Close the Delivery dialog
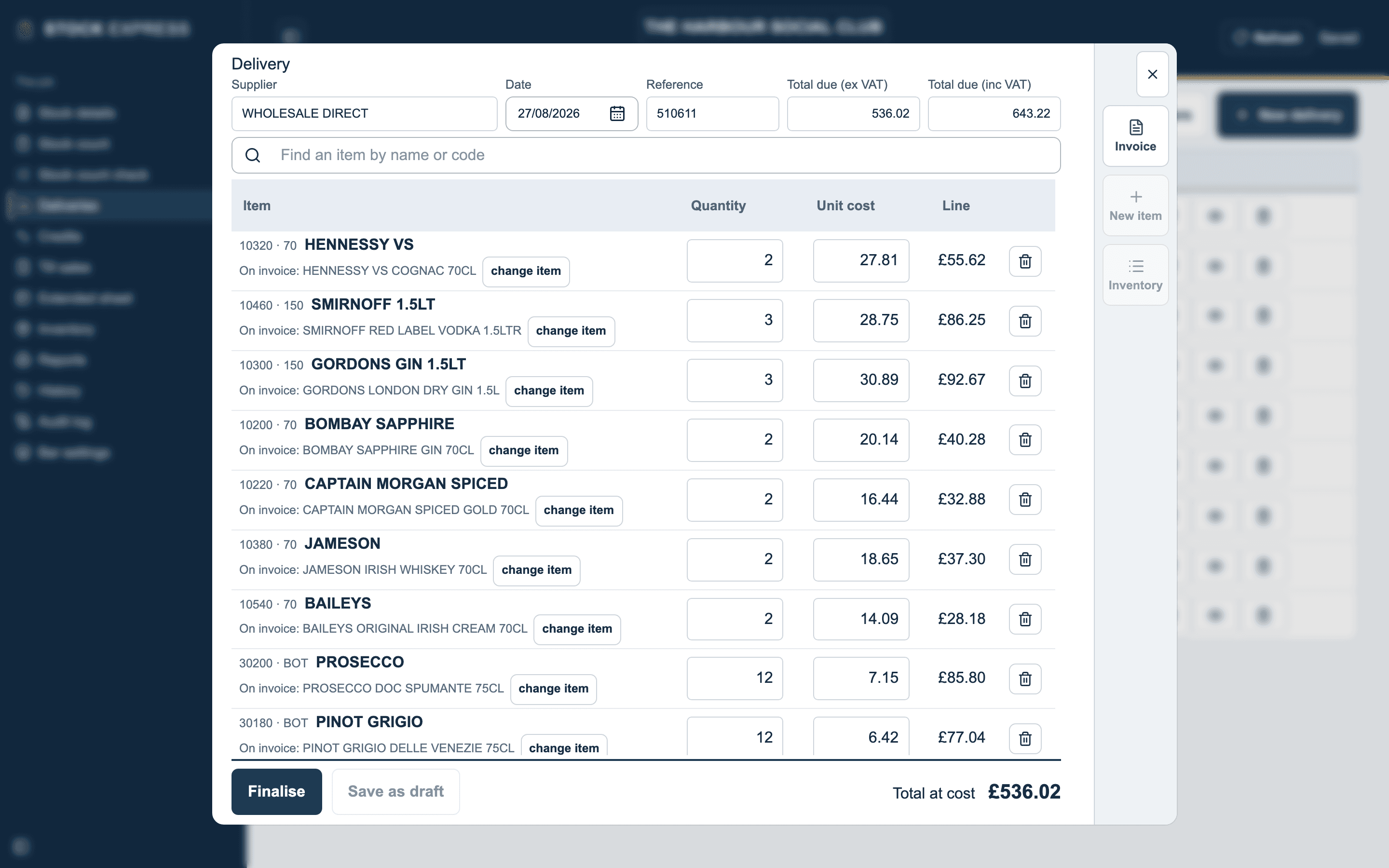 pyautogui.click(x=1152, y=74)
